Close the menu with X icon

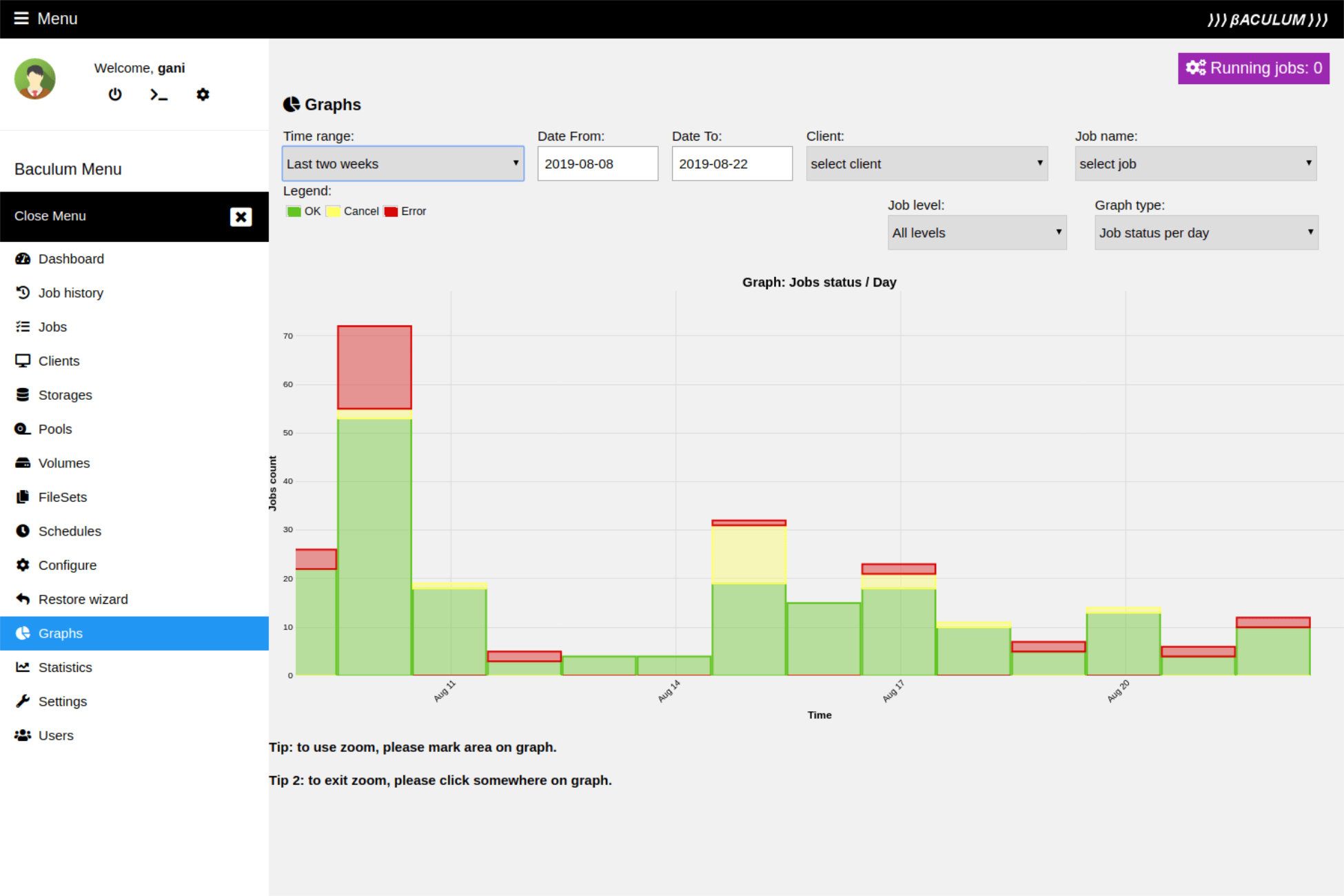click(241, 217)
